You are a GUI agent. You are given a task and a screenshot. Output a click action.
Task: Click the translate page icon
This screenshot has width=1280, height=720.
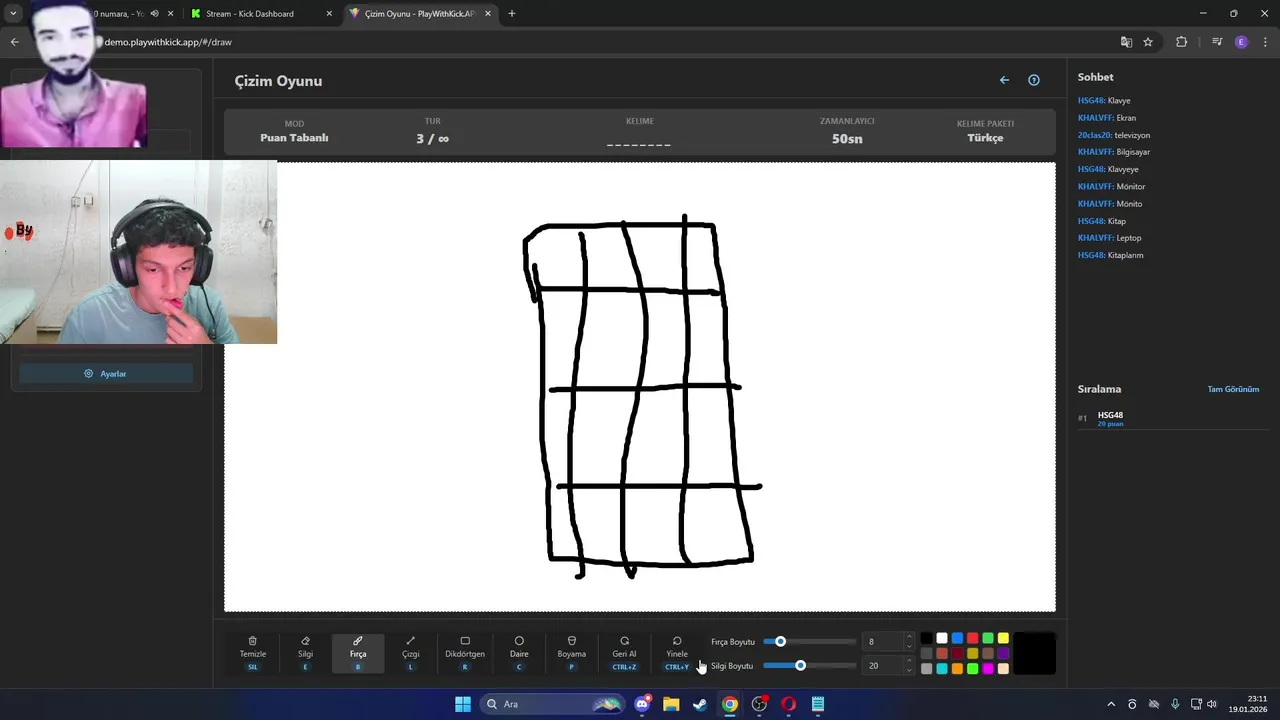1126,42
